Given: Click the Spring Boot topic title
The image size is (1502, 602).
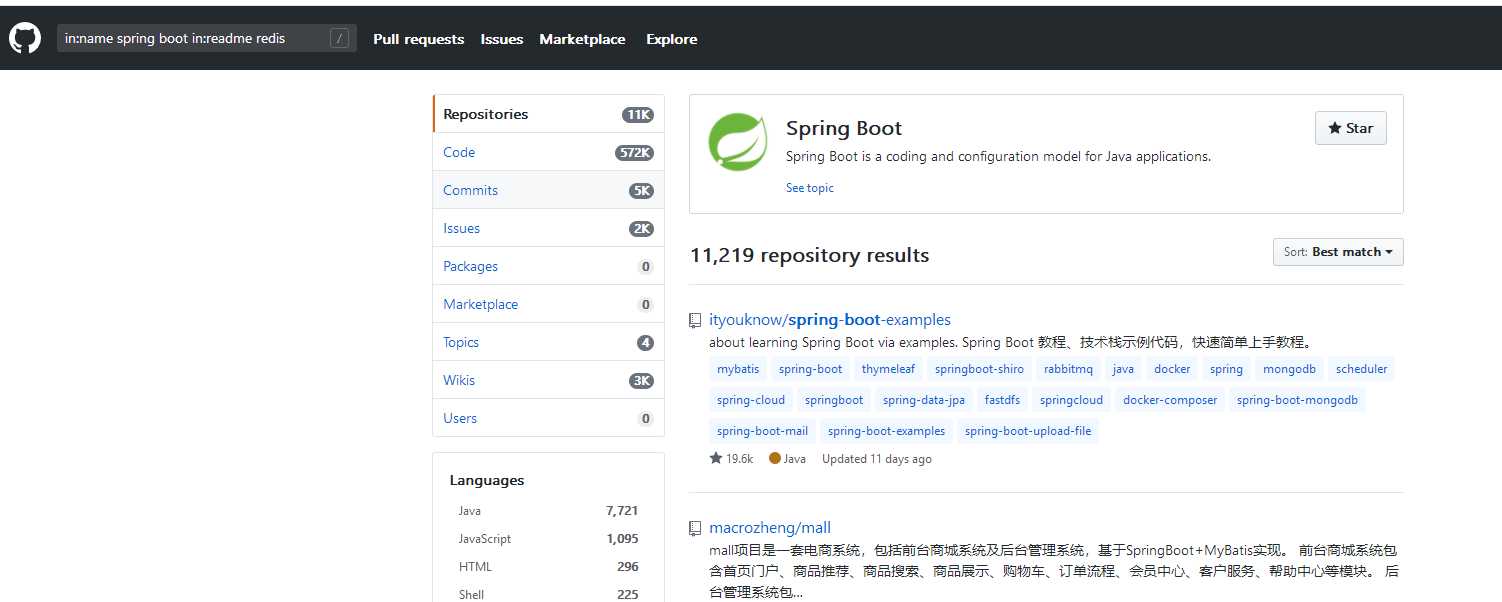Looking at the screenshot, I should coord(844,128).
